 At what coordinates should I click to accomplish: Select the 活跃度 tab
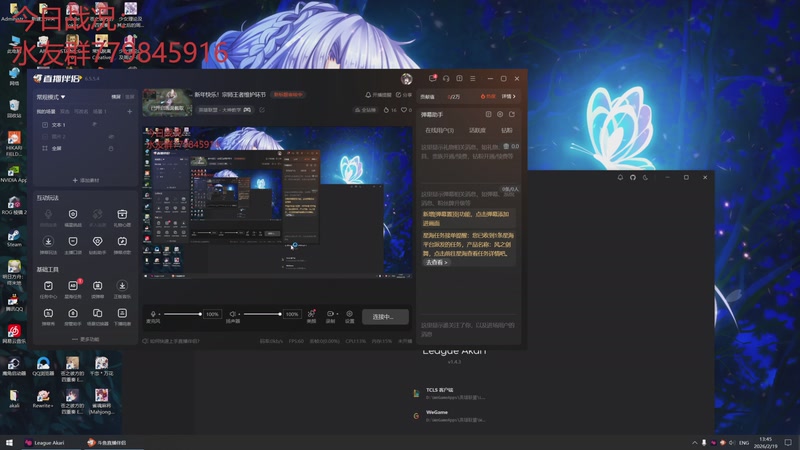click(477, 131)
